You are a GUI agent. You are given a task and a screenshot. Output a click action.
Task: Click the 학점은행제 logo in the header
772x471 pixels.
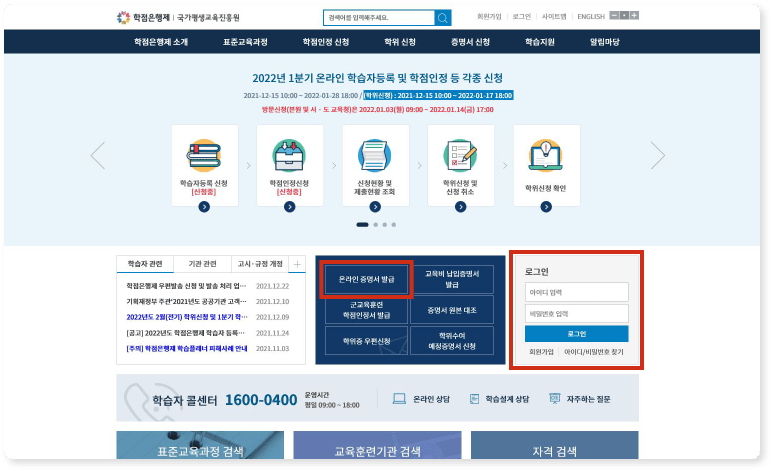pos(143,18)
